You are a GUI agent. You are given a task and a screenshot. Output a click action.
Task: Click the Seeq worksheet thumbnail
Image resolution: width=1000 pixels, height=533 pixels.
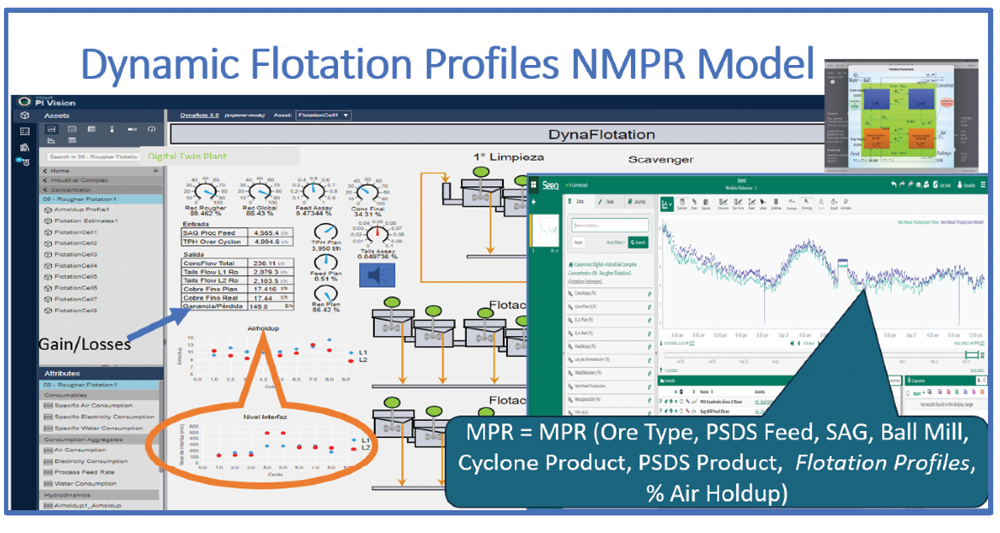pos(545,231)
